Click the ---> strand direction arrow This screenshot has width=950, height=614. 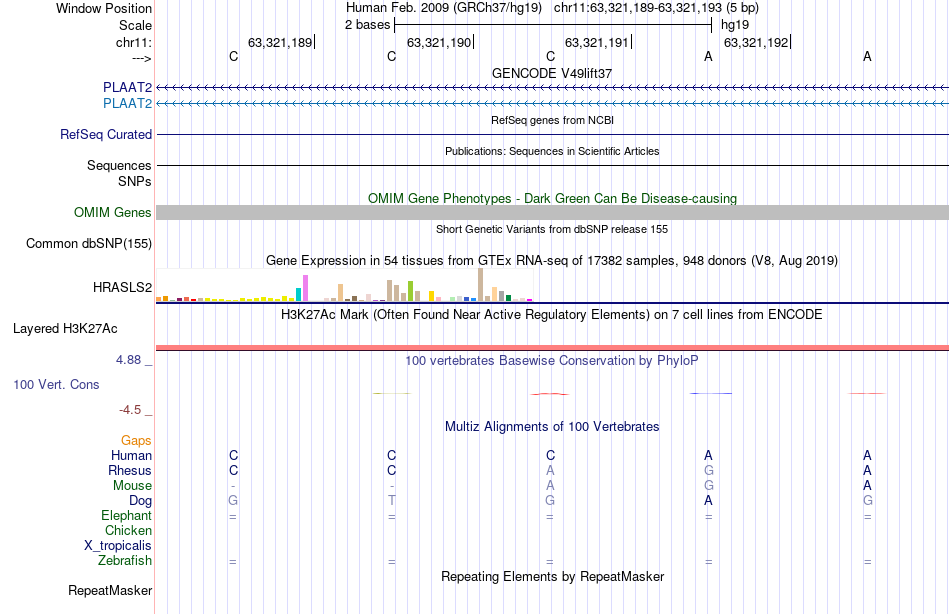[x=142, y=58]
